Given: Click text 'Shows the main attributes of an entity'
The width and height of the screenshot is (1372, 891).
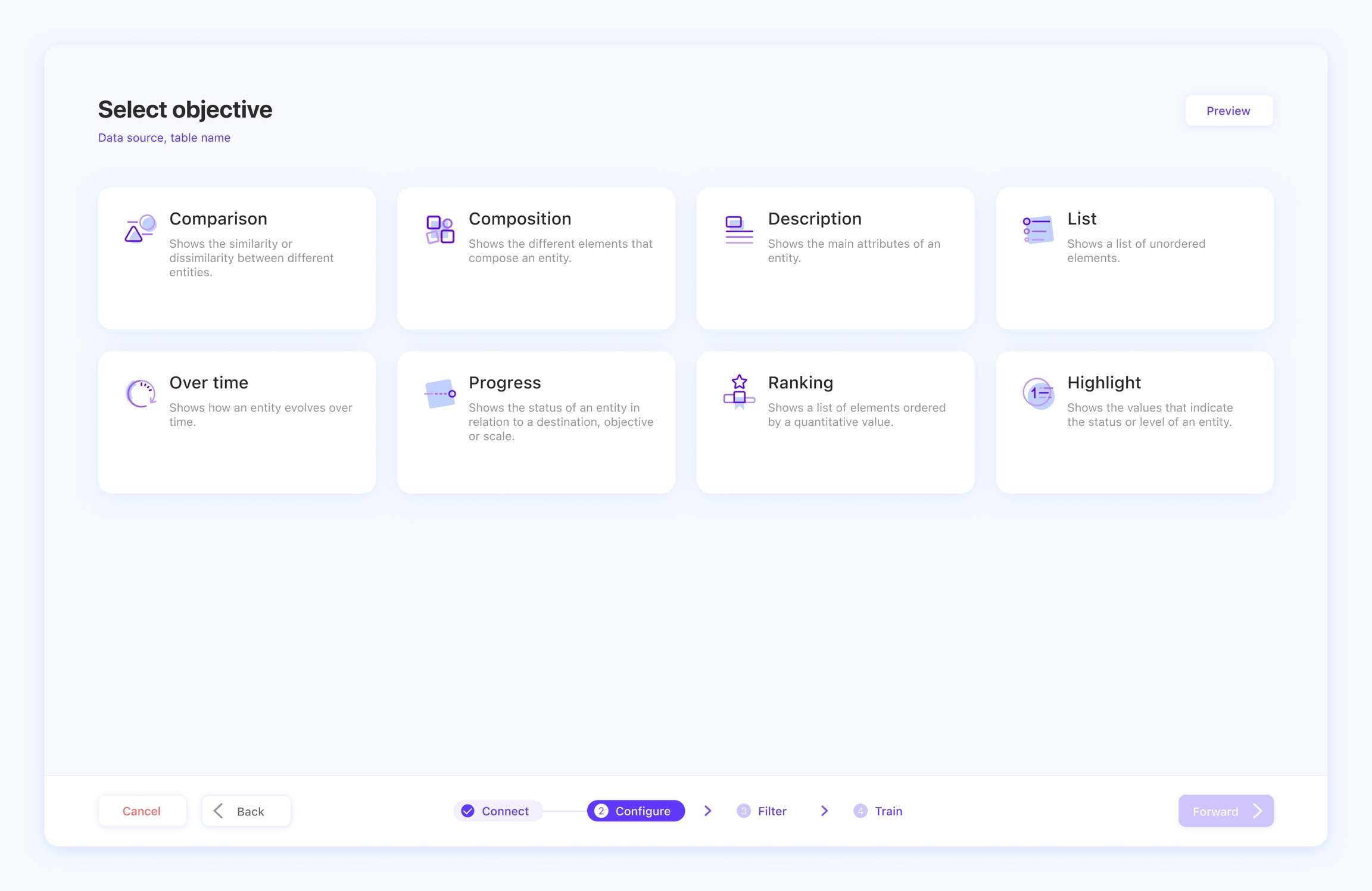Looking at the screenshot, I should pos(854,251).
